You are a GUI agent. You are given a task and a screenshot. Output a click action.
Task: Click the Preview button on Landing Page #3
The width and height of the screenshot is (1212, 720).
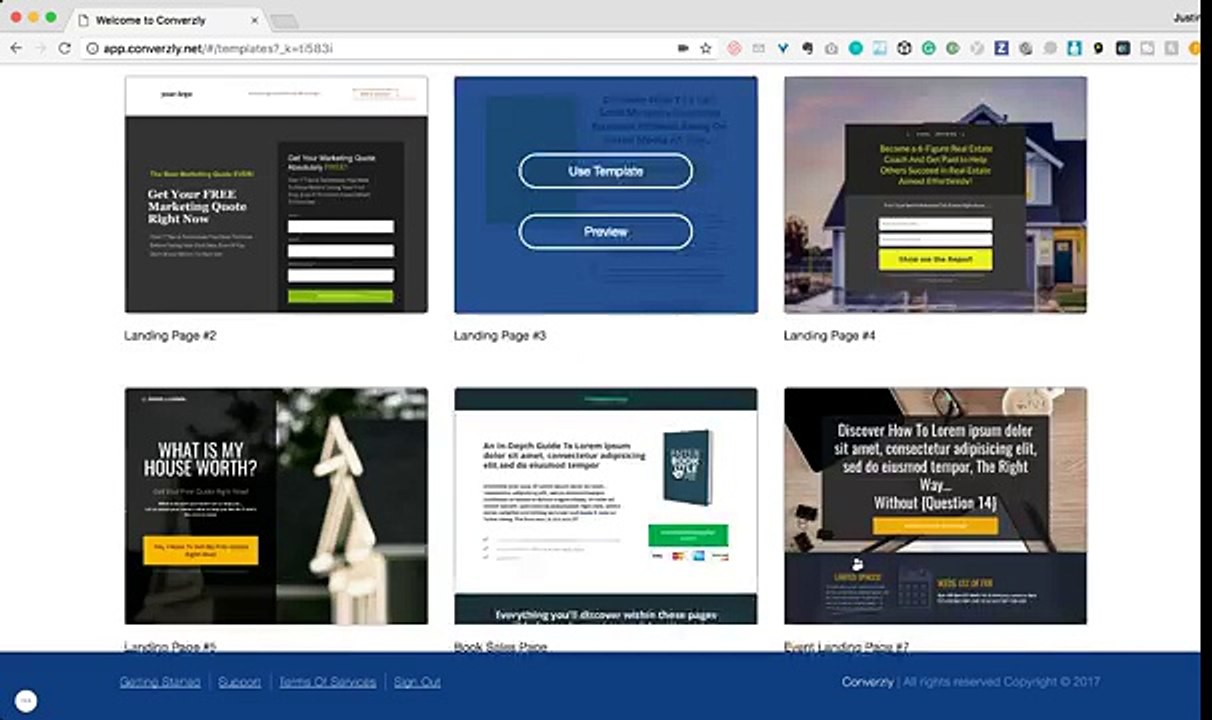click(x=605, y=232)
